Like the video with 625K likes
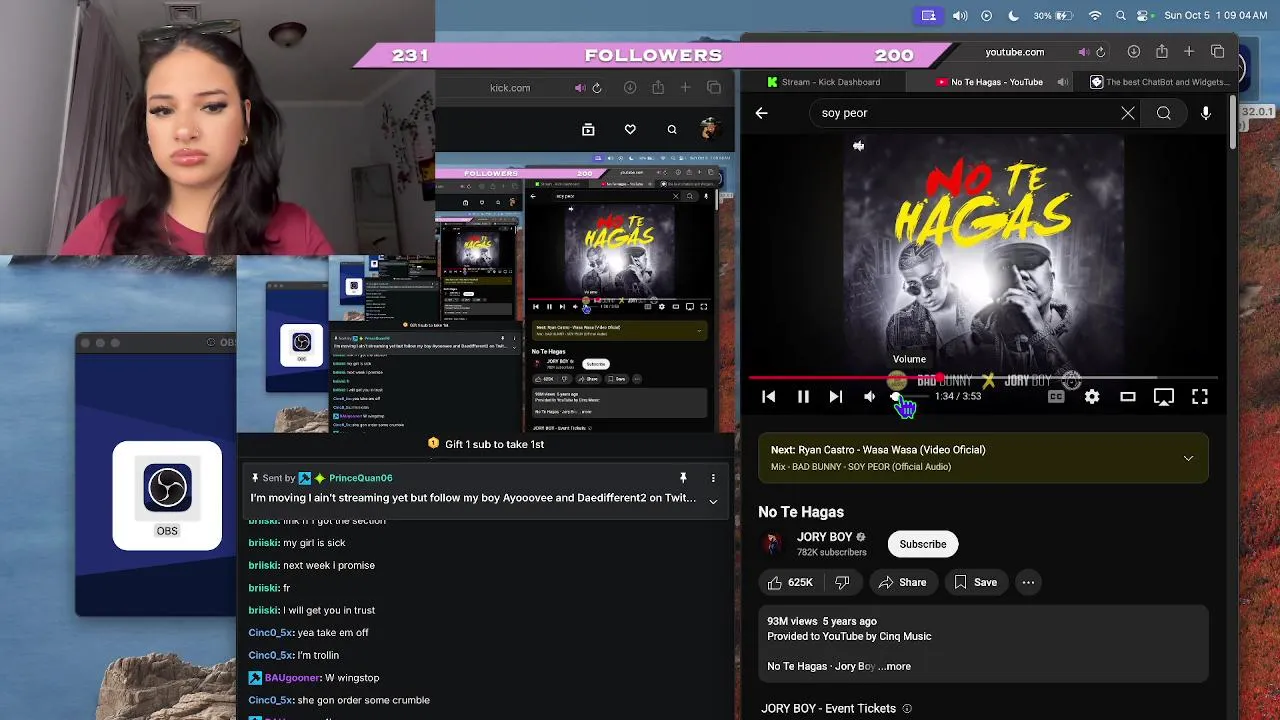The height and width of the screenshot is (720, 1280). 790,582
